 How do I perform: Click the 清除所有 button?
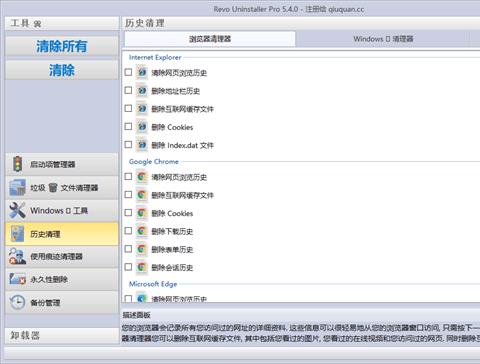(62, 46)
